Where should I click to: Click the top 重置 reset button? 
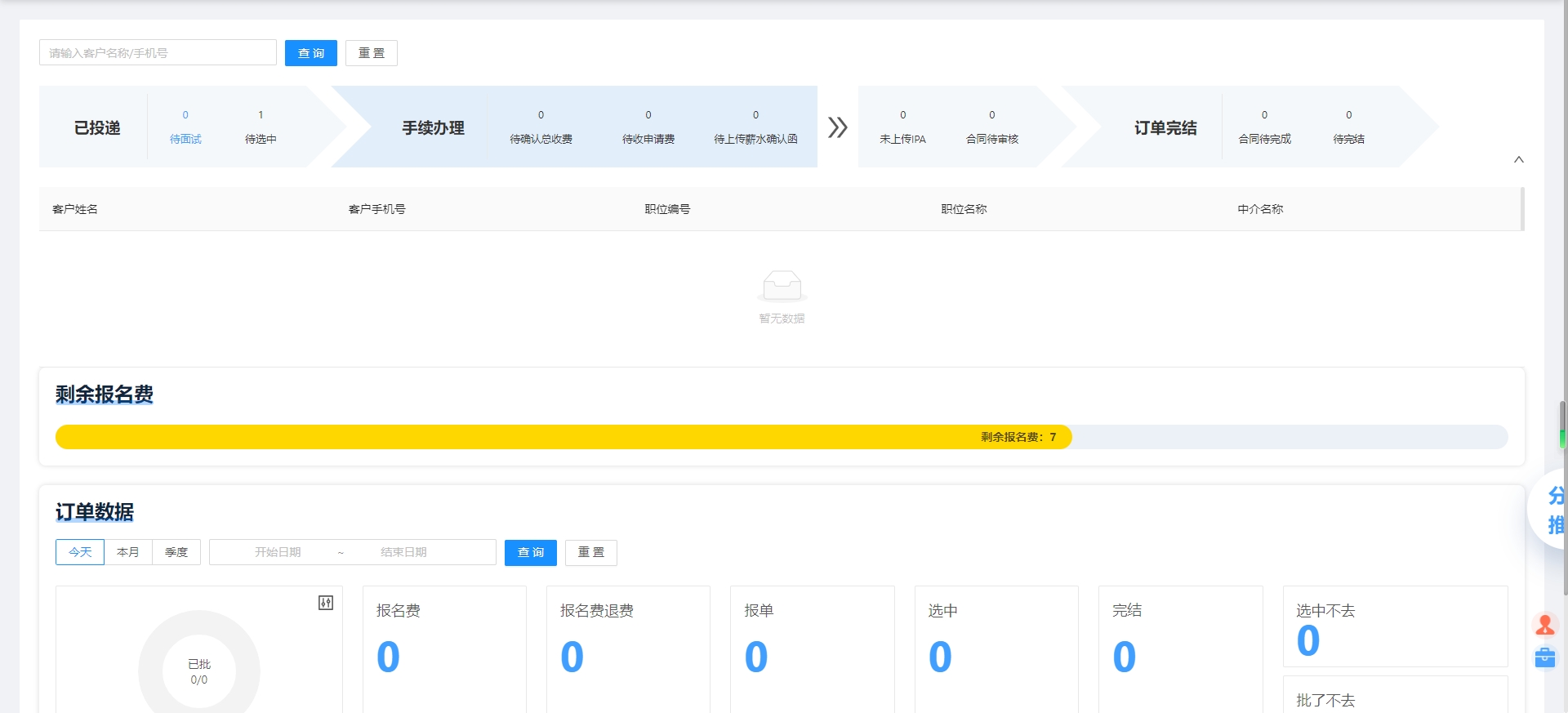point(372,53)
